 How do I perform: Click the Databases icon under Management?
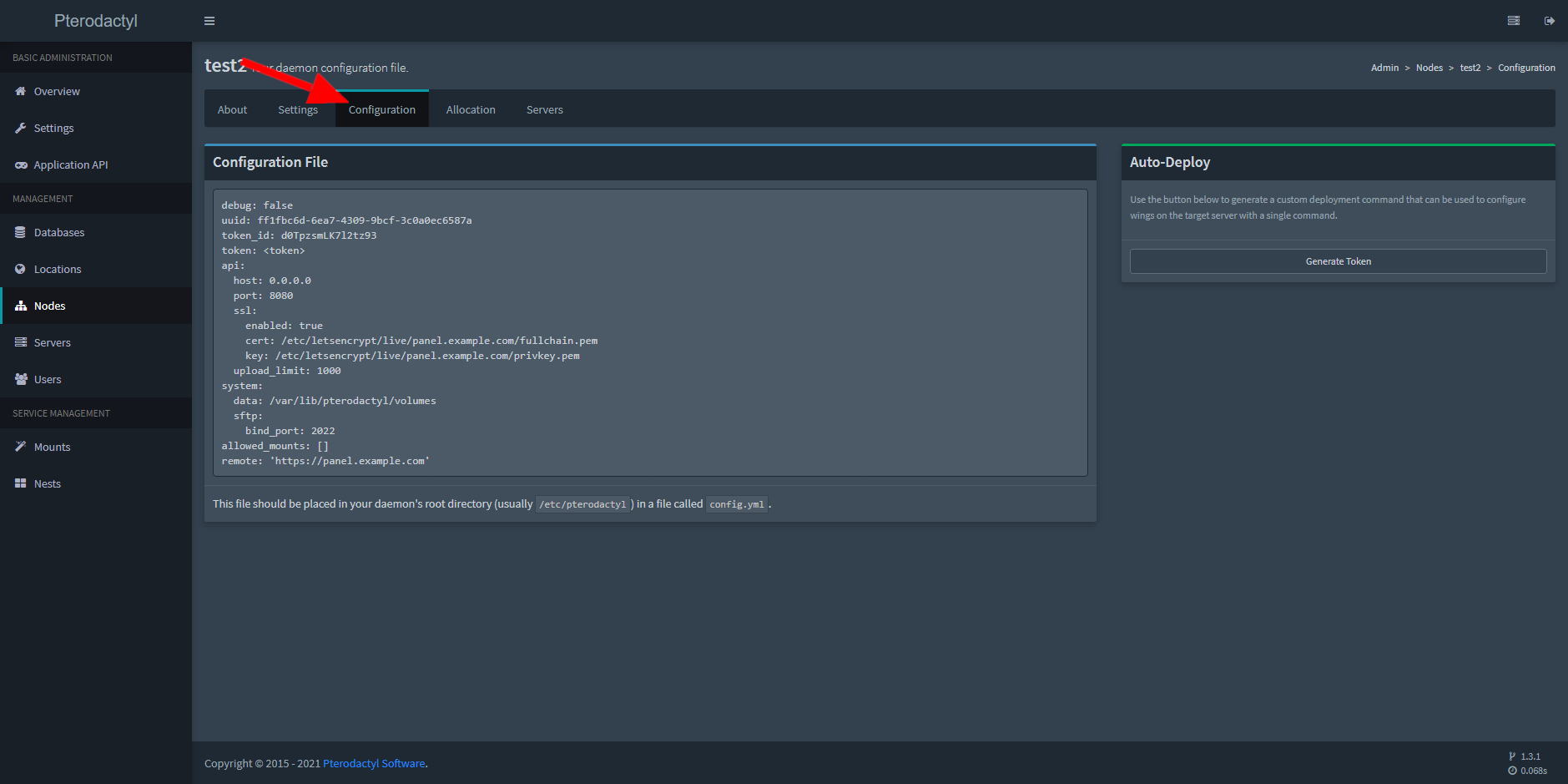[x=20, y=232]
